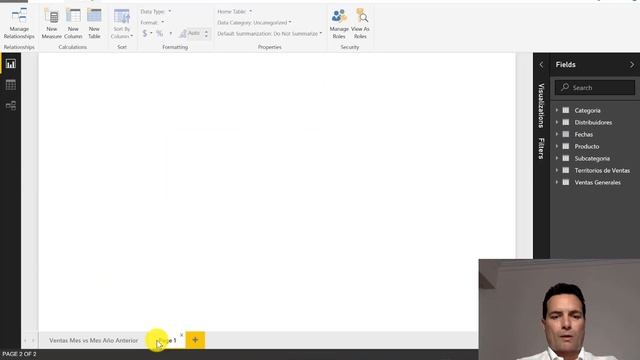This screenshot has width=640, height=360.
Task: Expand the Producto table
Action: (x=557, y=146)
